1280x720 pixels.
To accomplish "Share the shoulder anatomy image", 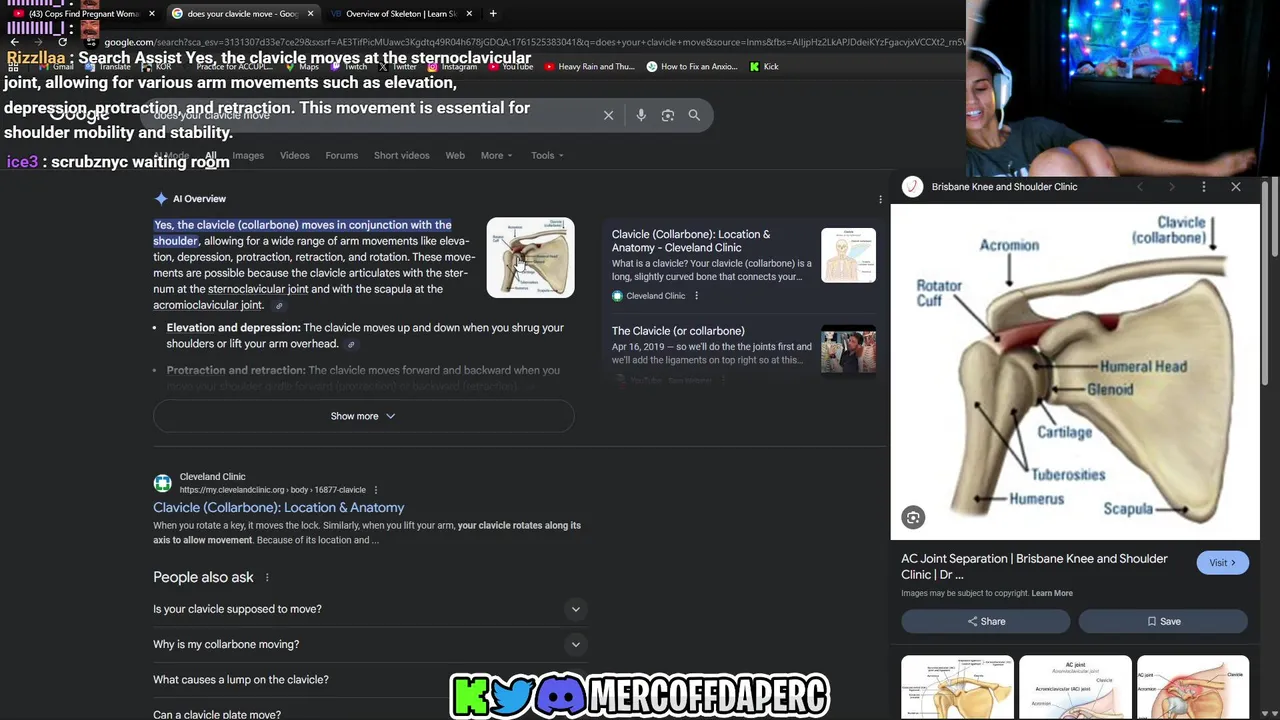I will [986, 621].
